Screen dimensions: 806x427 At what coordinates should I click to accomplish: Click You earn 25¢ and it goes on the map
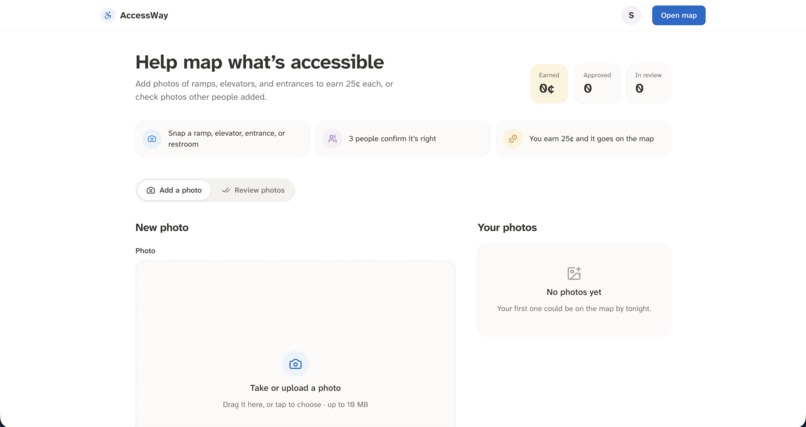pyautogui.click(x=591, y=139)
